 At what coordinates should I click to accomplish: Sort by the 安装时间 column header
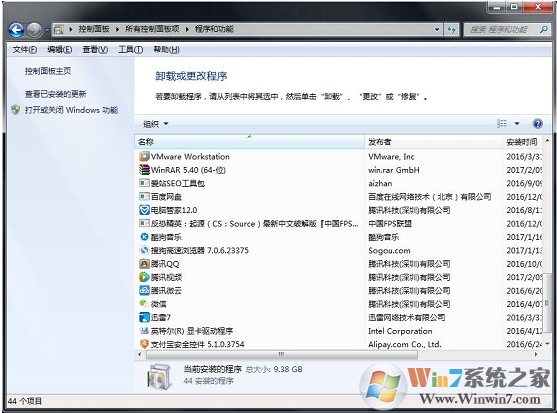pos(523,142)
